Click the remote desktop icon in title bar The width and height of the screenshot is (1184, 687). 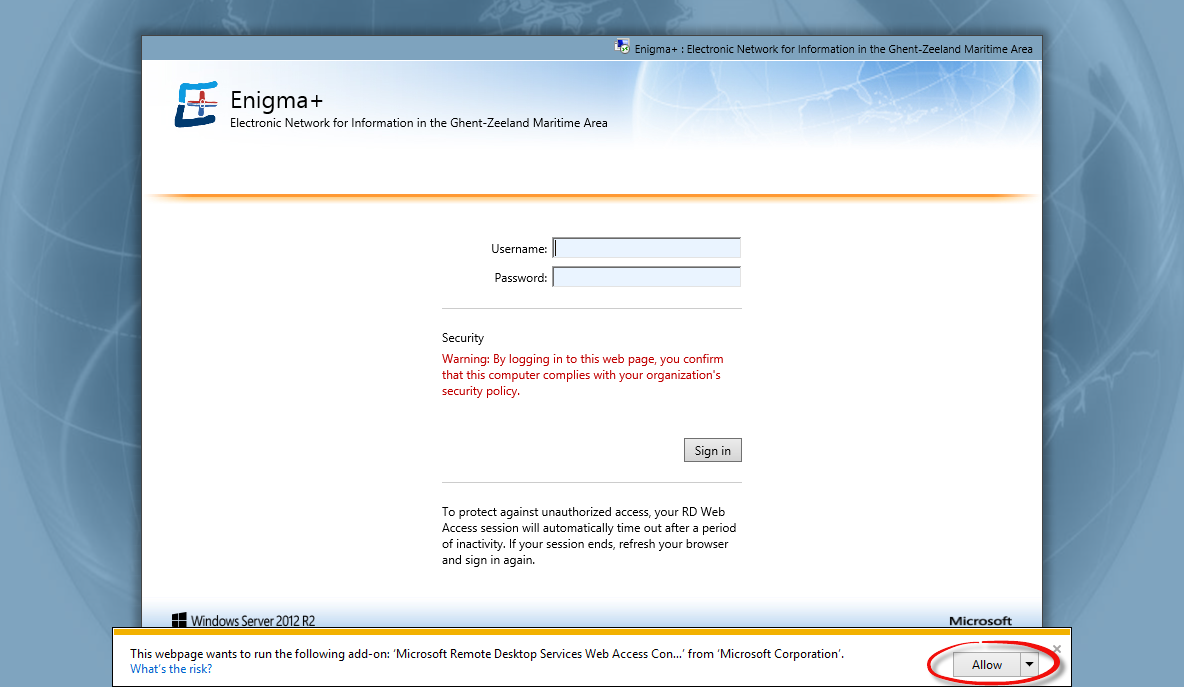click(622, 48)
